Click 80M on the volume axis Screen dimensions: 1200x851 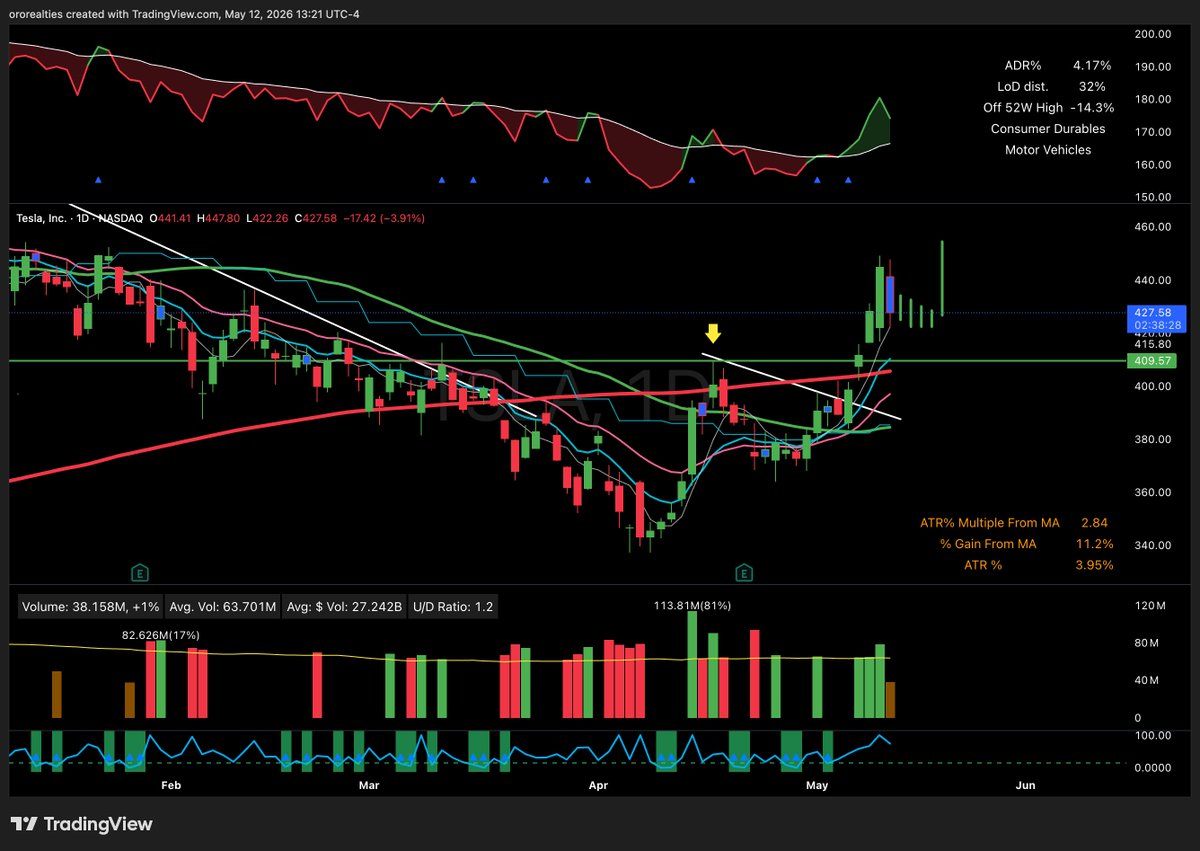pyautogui.click(x=1149, y=643)
